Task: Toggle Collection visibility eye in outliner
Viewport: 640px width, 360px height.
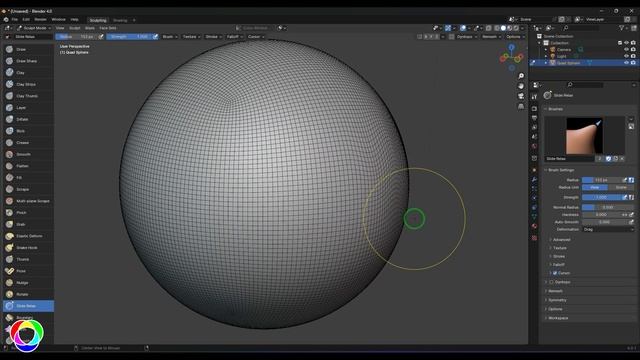Action: 626,43
